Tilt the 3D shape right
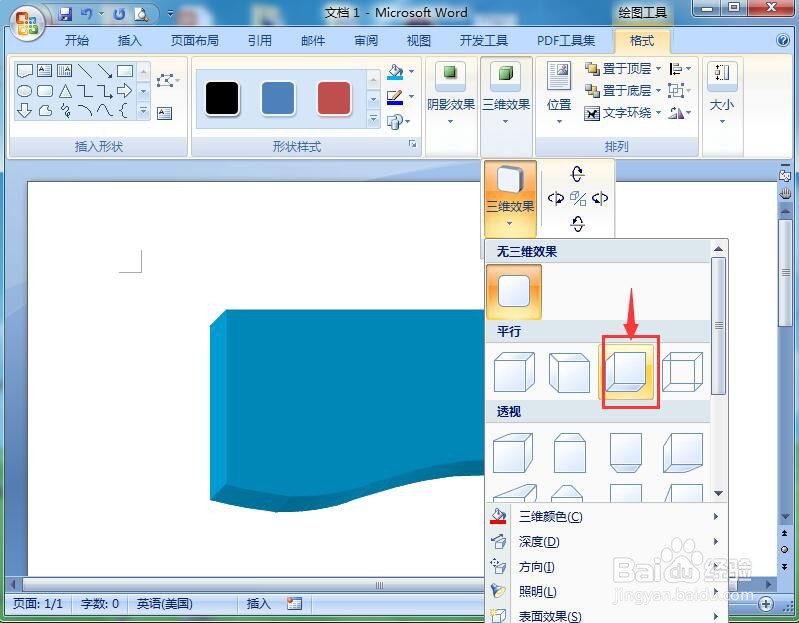Image resolution: width=799 pixels, height=623 pixels. 600,198
